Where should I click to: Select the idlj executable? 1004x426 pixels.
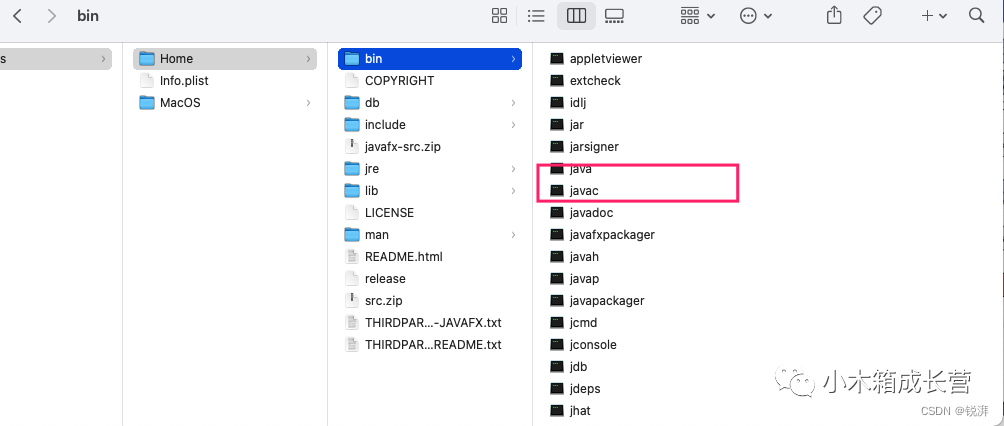tap(568, 102)
